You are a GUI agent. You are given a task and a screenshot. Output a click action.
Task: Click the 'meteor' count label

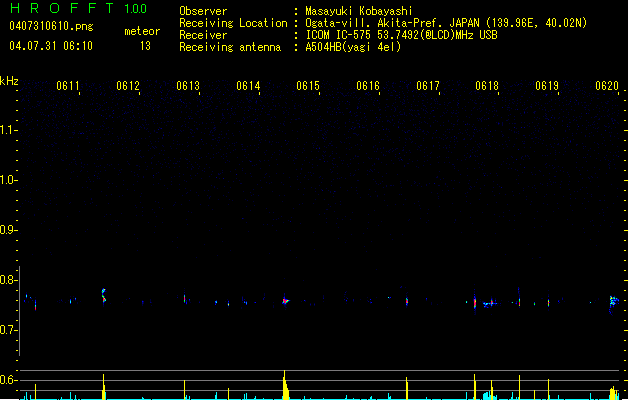coord(142,31)
